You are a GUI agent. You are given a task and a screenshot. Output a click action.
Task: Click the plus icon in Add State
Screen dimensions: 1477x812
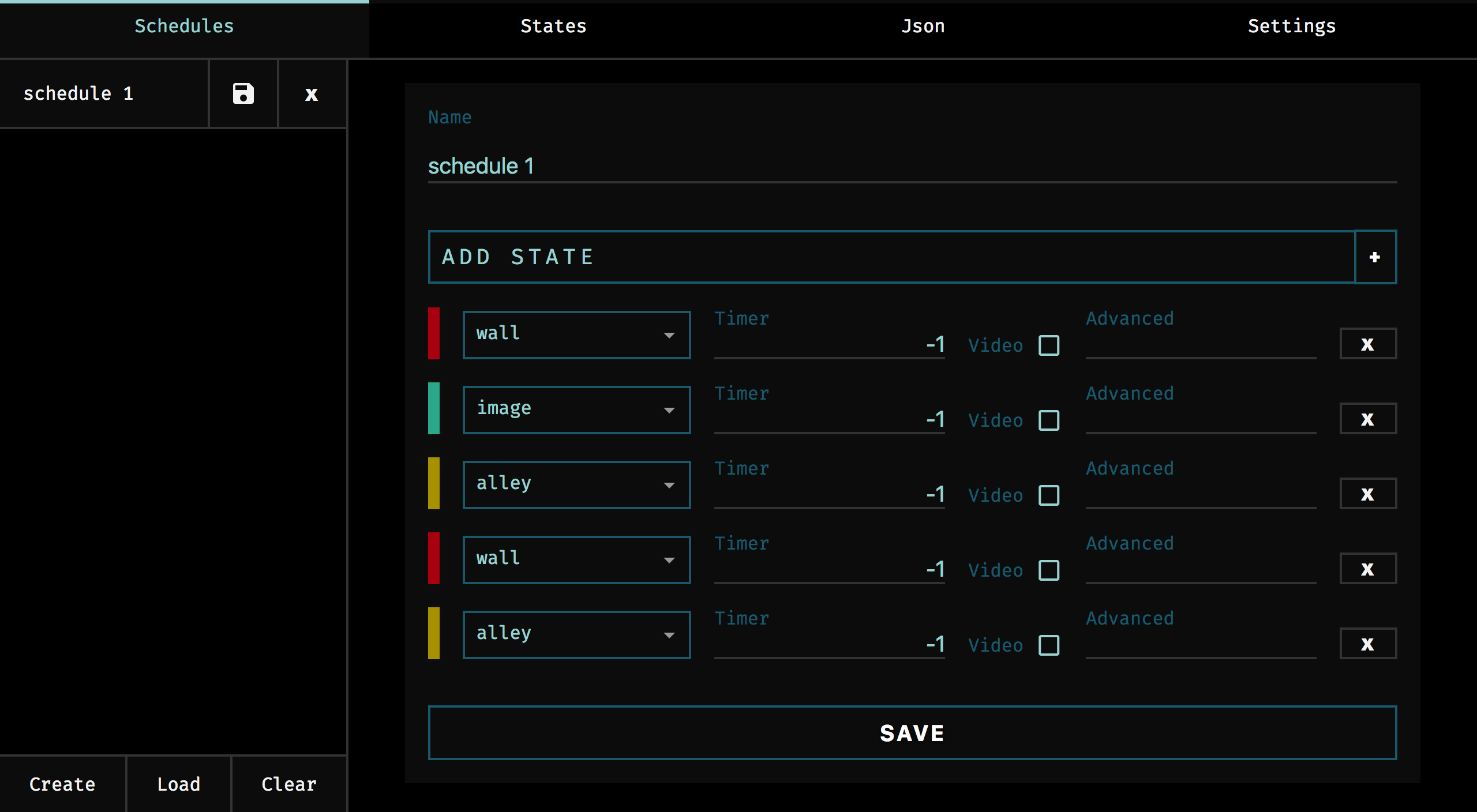(x=1375, y=257)
